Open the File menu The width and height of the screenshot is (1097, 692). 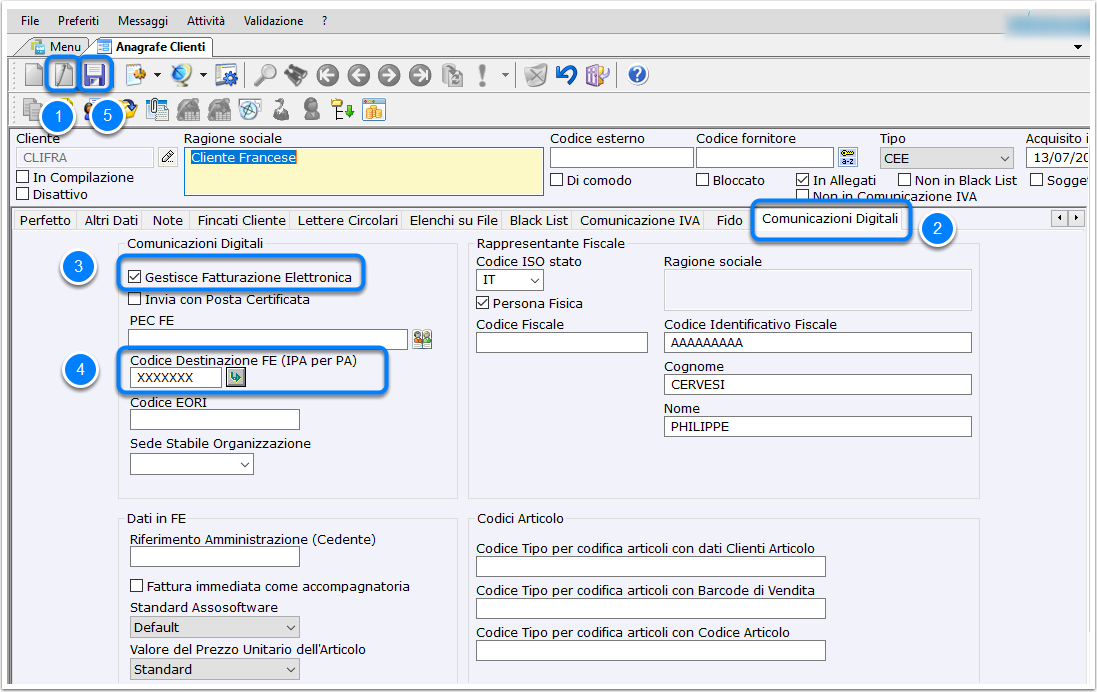tap(30, 21)
